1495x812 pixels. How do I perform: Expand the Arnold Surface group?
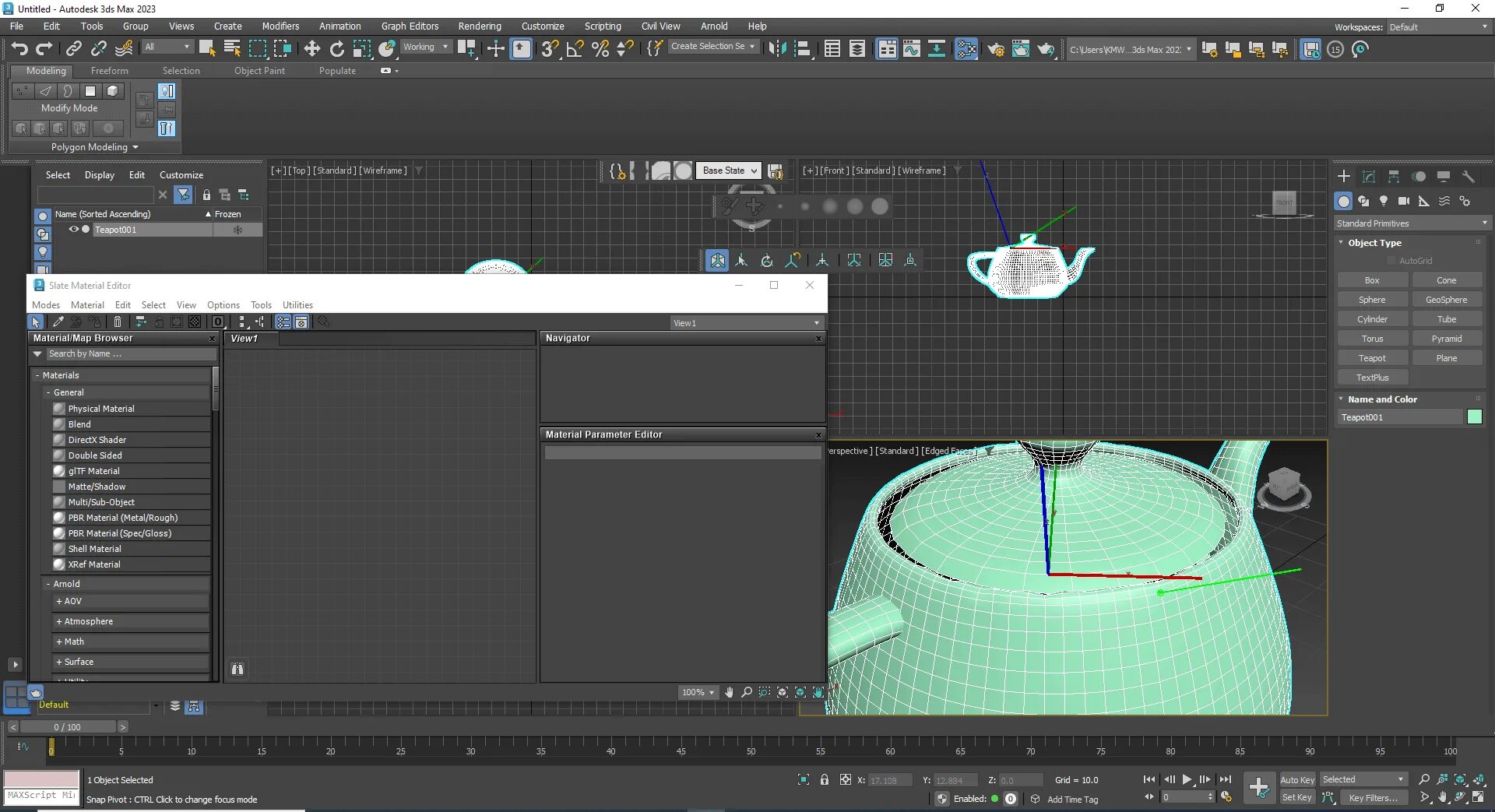[x=59, y=662]
